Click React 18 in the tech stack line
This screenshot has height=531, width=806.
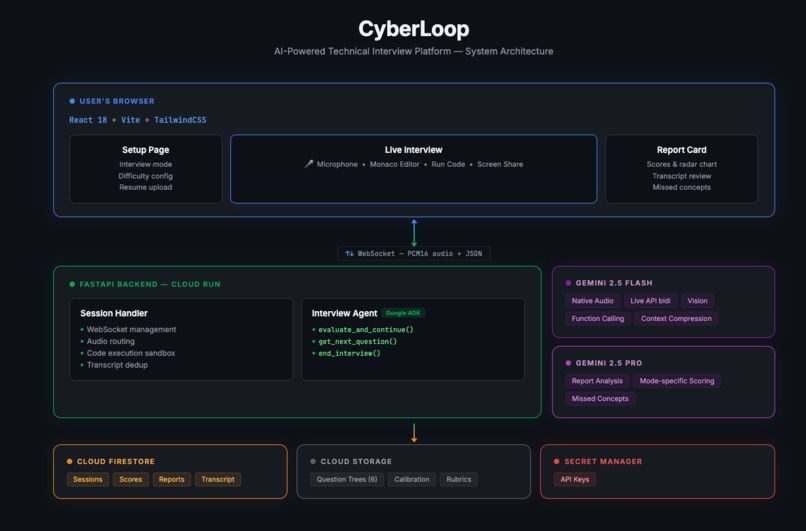coord(88,120)
